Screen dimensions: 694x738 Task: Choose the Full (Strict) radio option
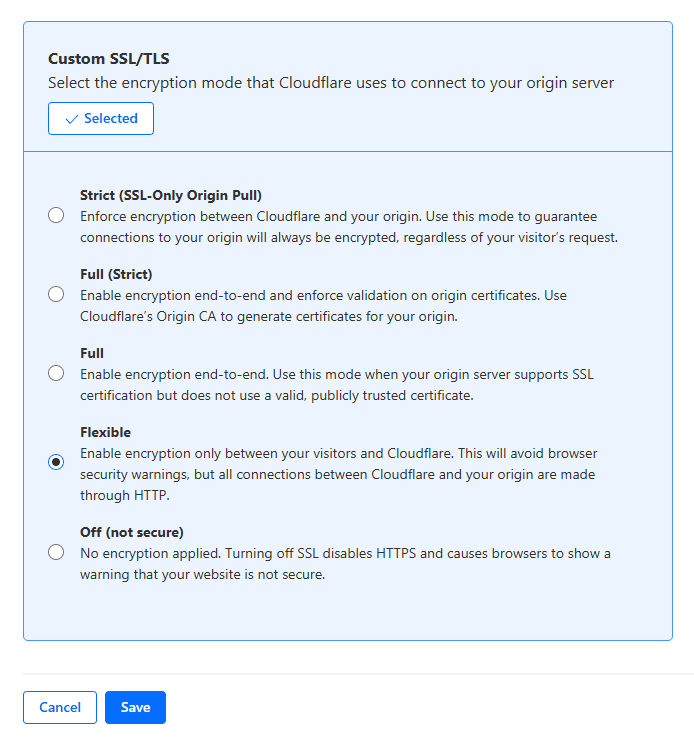tap(56, 294)
